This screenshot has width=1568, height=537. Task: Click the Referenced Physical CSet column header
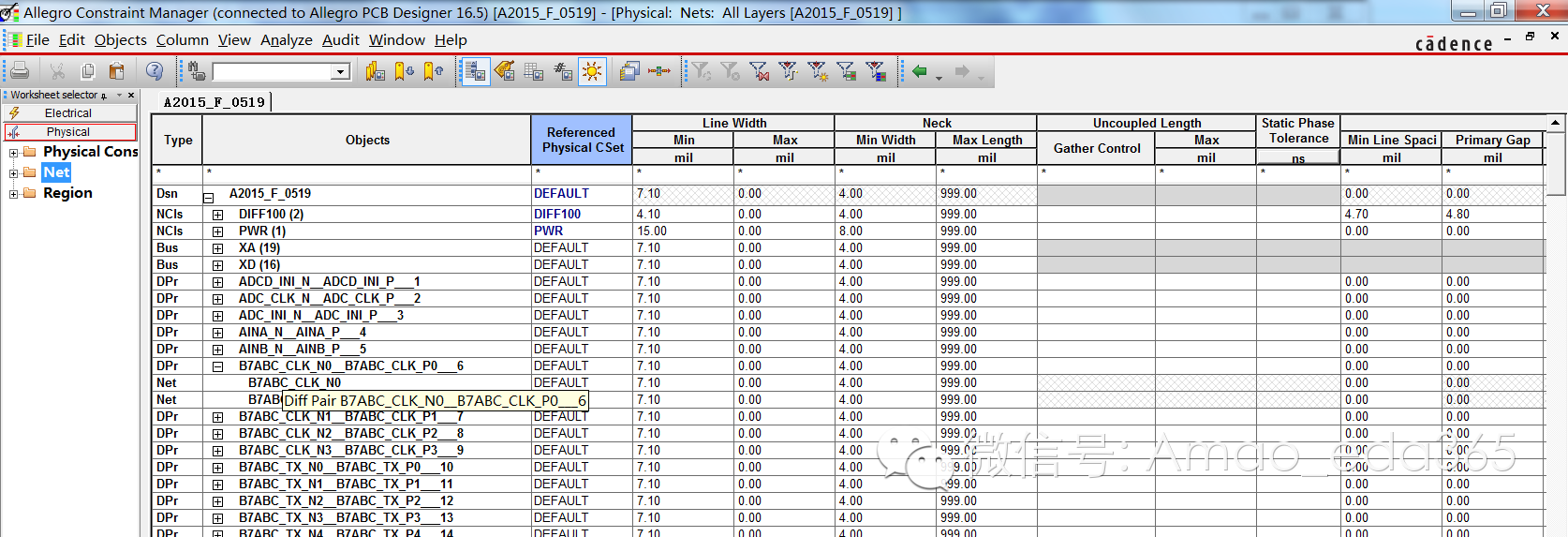click(582, 140)
